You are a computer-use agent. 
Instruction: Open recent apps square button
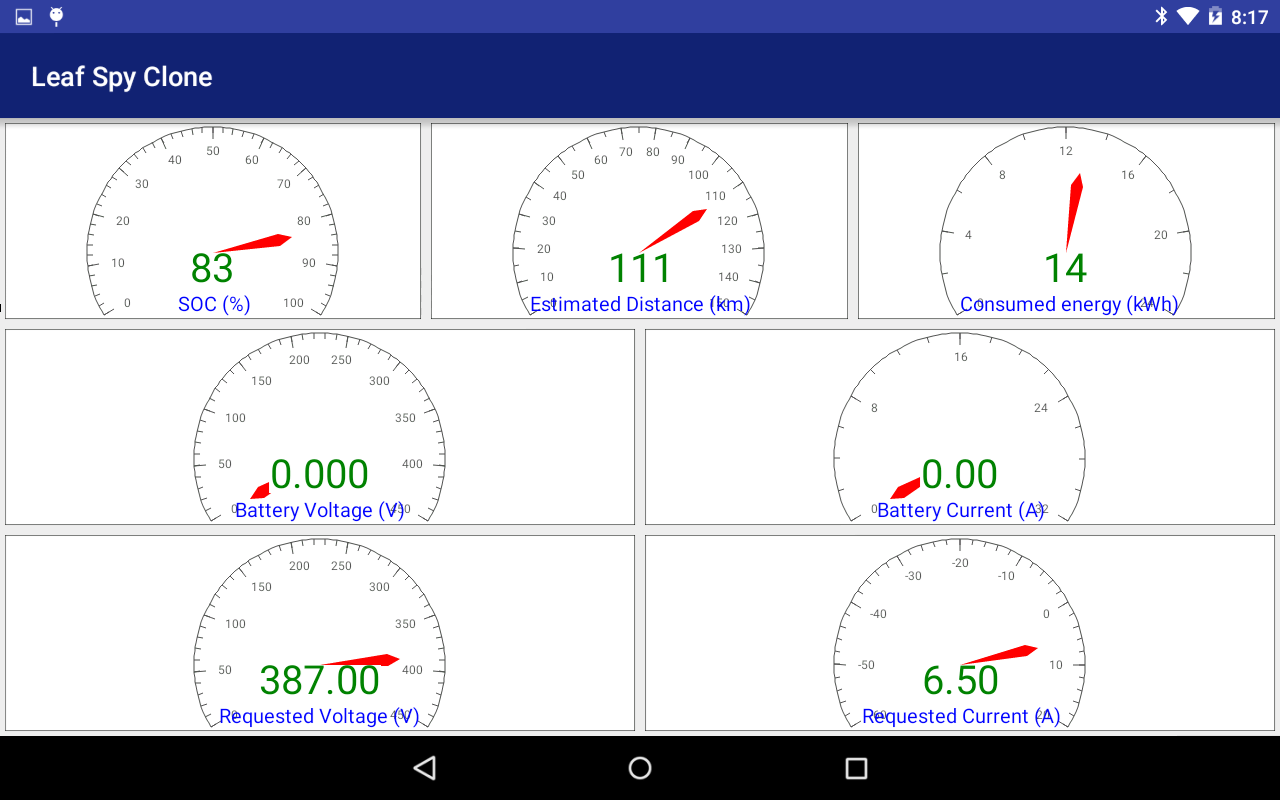coord(856,768)
